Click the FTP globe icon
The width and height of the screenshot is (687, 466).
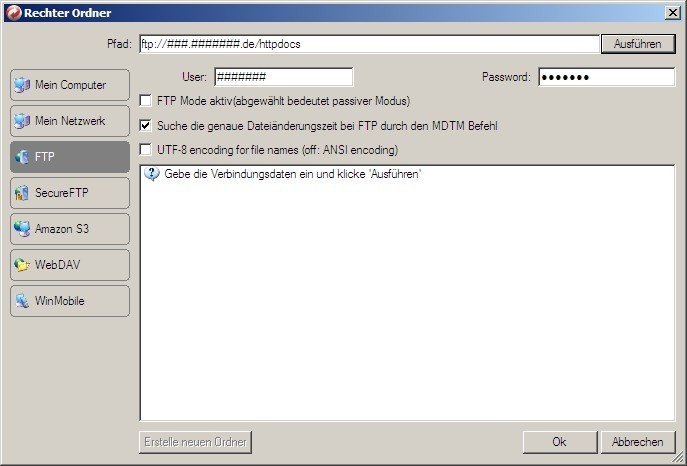pos(21,156)
